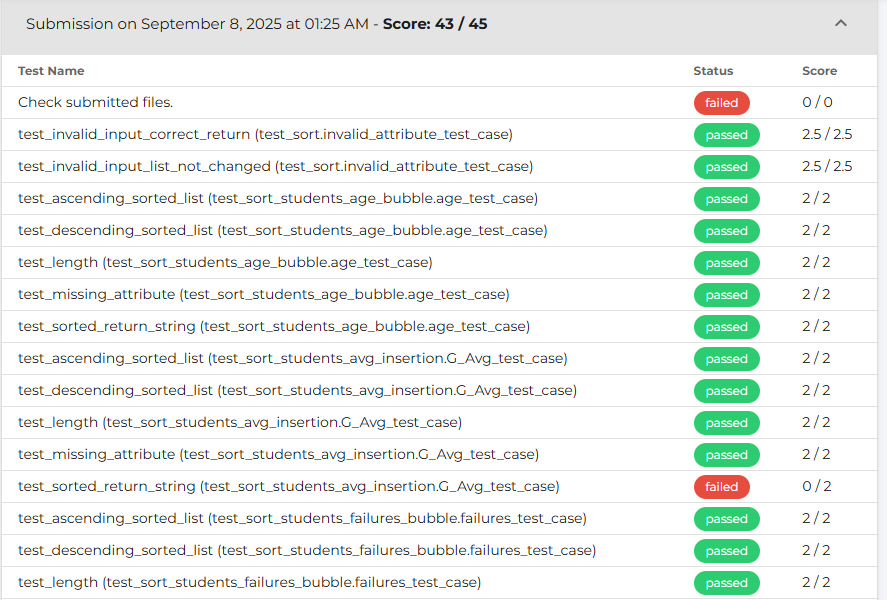The height and width of the screenshot is (600, 887).
Task: Click the passed badge for test_missing_attribute age_bubble
Action: pyautogui.click(x=726, y=294)
